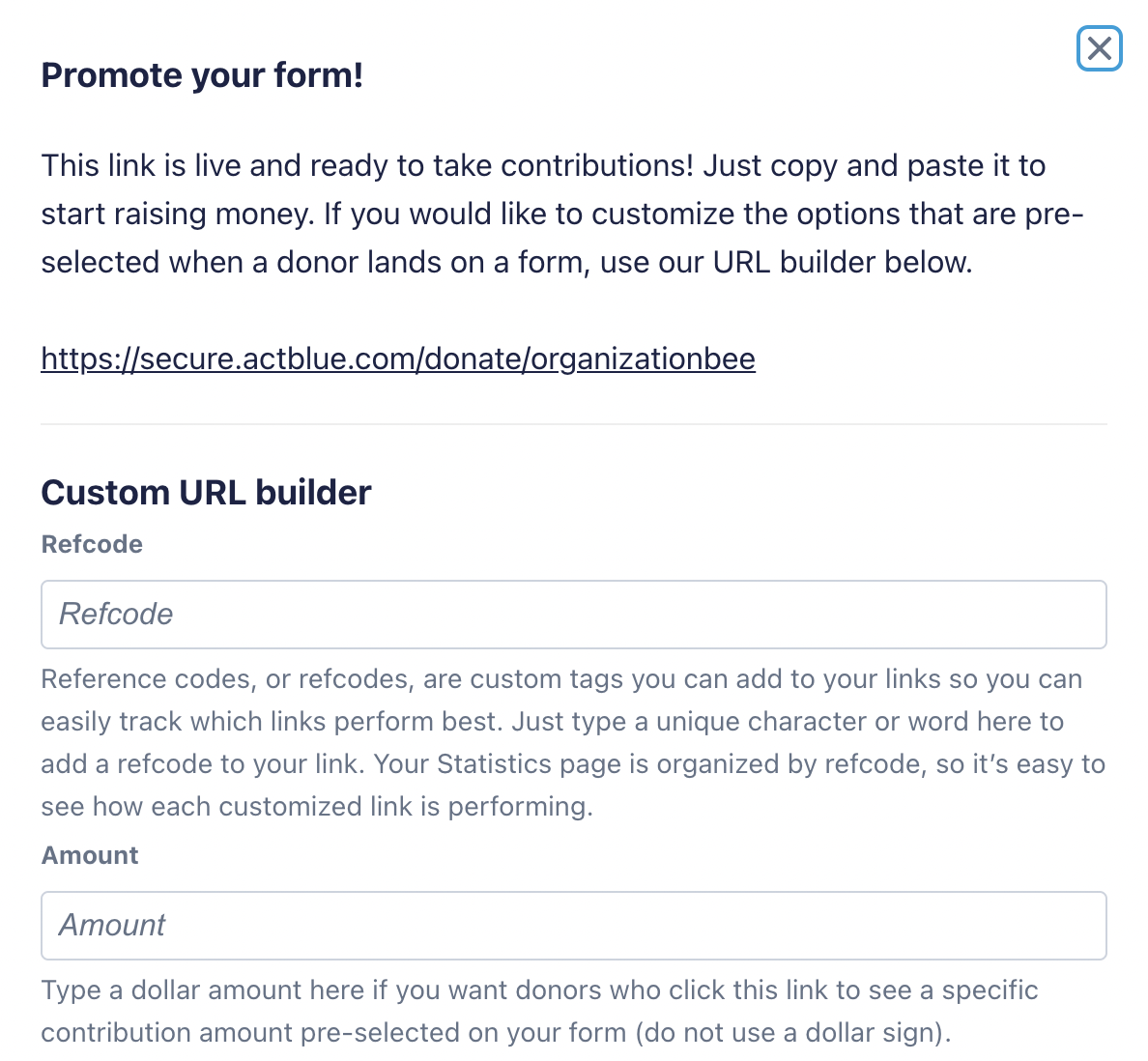Click the bold Amount label above input

coord(90,855)
